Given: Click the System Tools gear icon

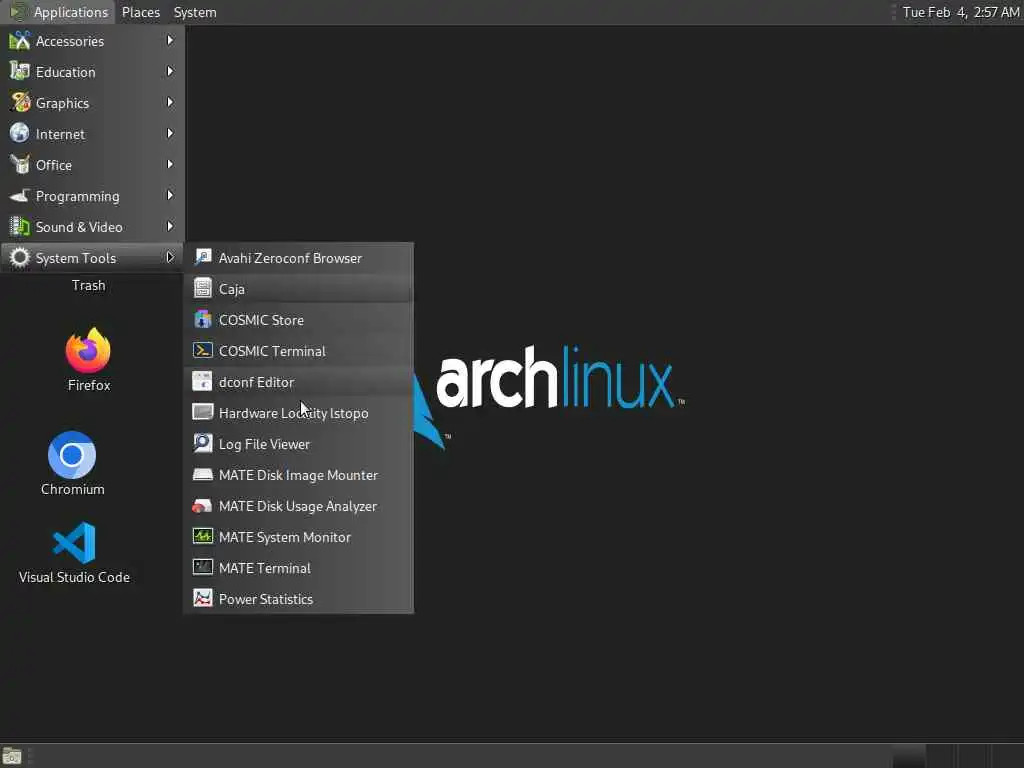Looking at the screenshot, I should 20,257.
